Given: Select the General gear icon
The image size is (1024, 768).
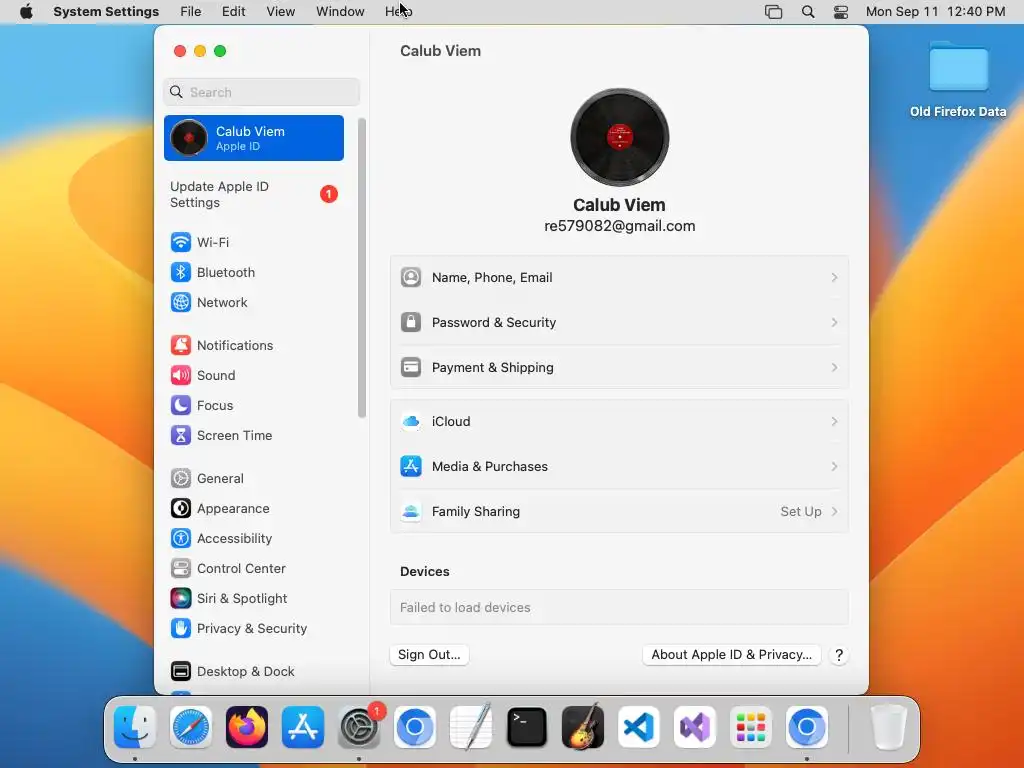Looking at the screenshot, I should pos(181,479).
